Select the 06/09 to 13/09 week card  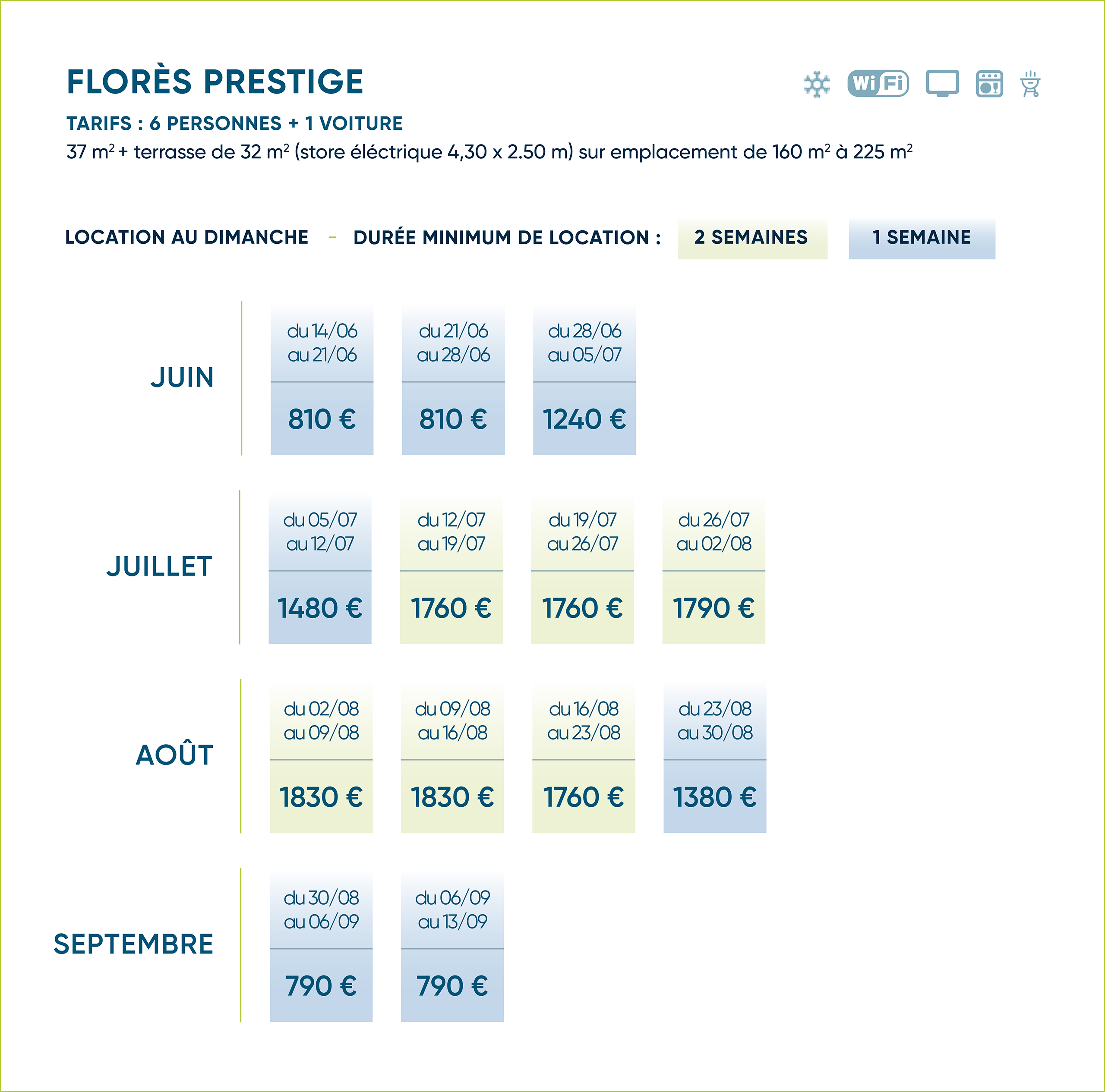(452, 946)
